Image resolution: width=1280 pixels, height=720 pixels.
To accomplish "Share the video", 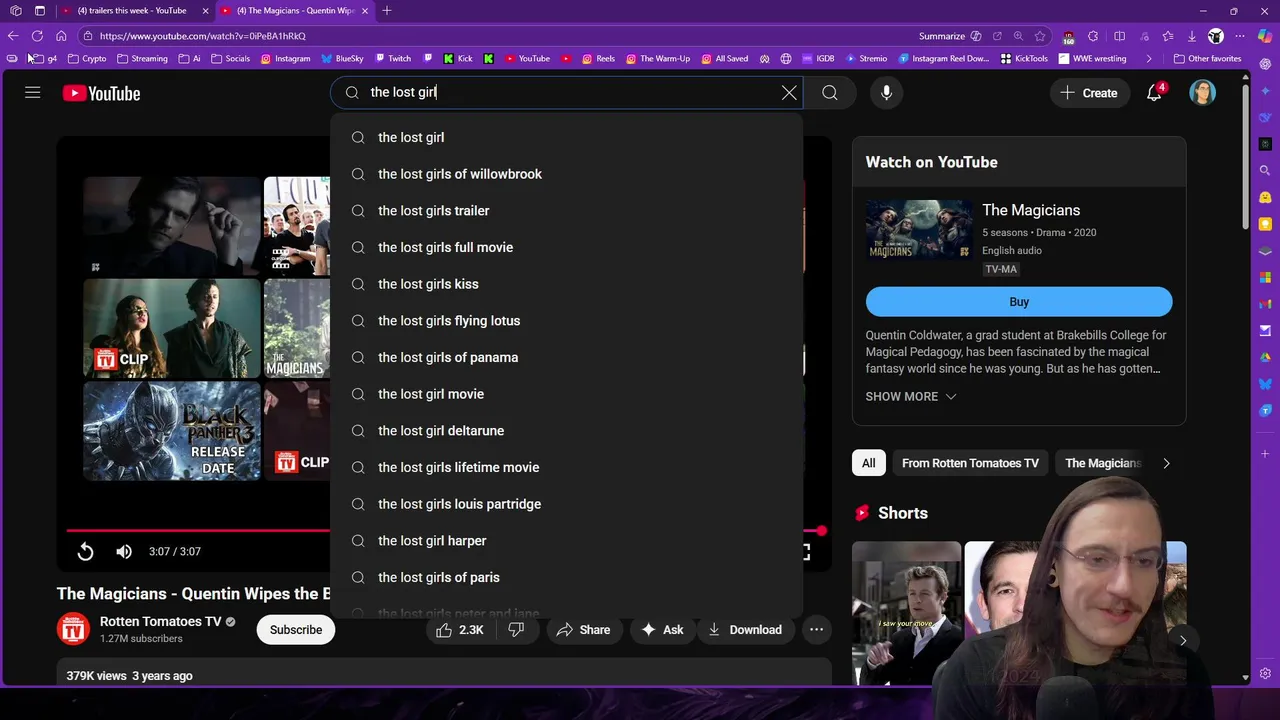I will tap(583, 629).
